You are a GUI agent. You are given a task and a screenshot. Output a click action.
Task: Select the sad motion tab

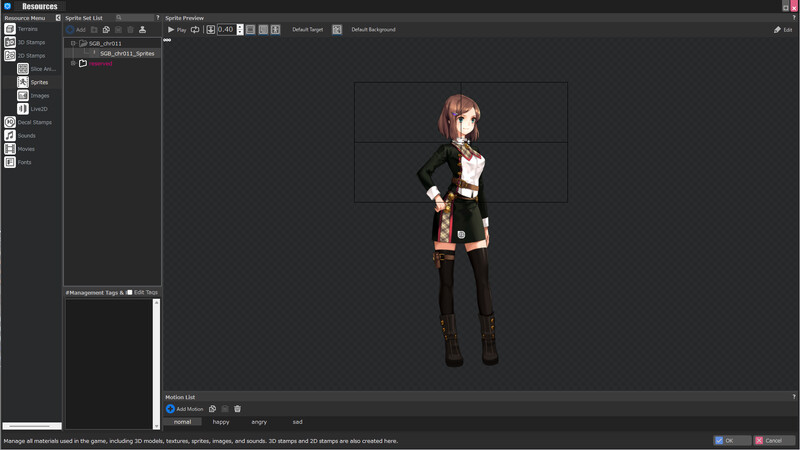pyautogui.click(x=297, y=422)
